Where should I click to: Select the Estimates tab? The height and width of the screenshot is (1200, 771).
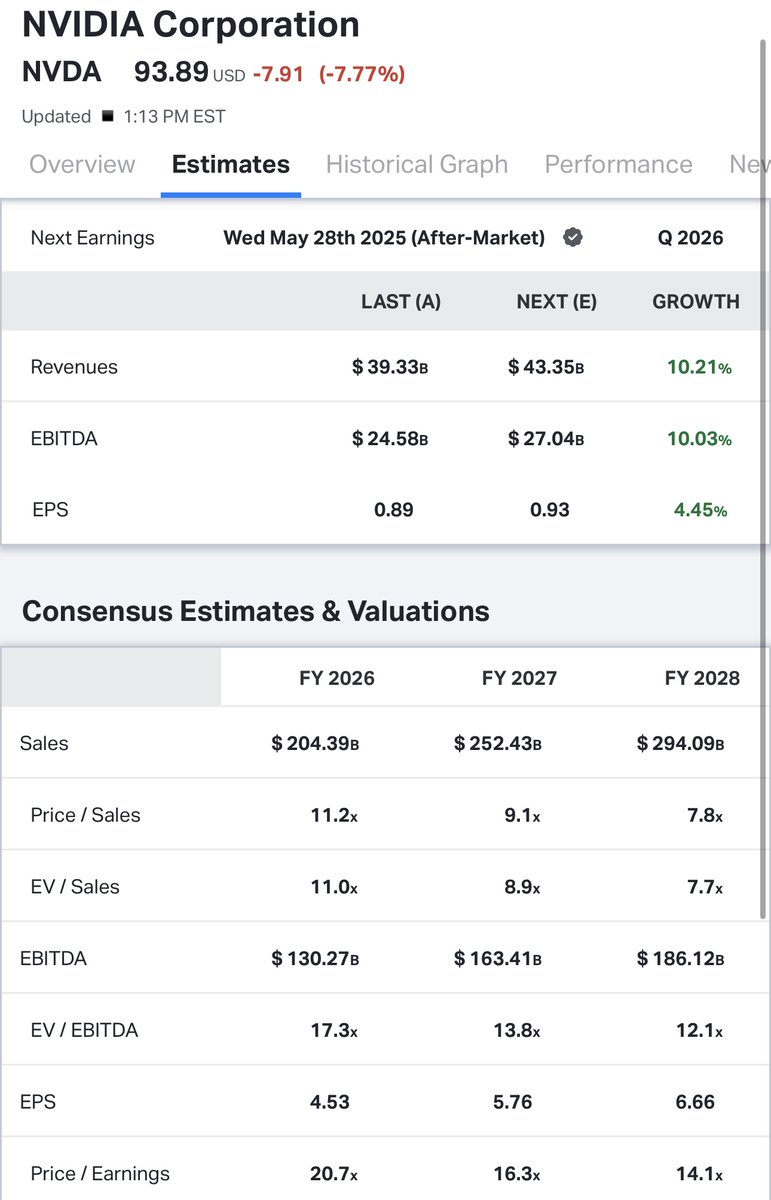pyautogui.click(x=231, y=164)
